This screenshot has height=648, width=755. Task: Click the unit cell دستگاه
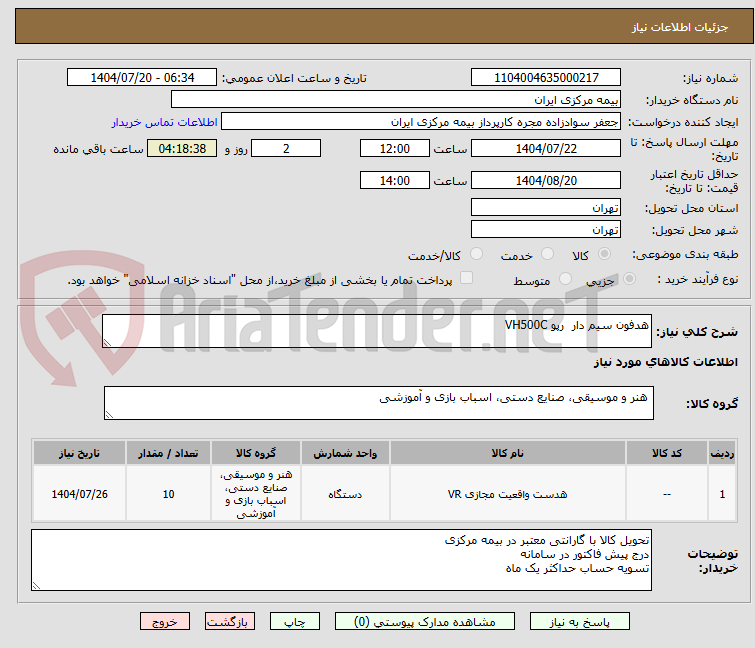point(345,494)
